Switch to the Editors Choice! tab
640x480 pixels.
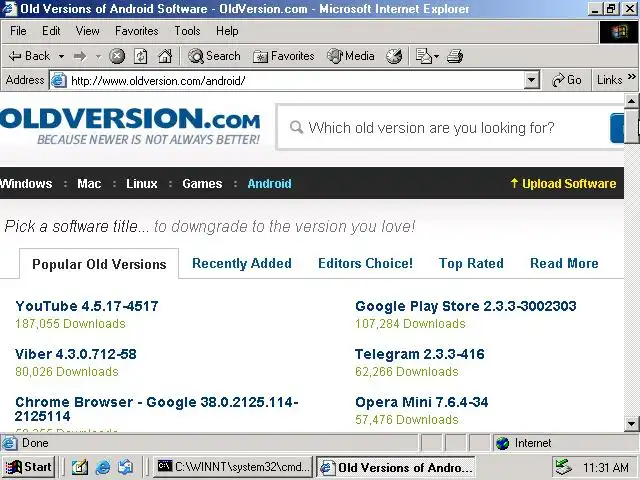tap(365, 263)
